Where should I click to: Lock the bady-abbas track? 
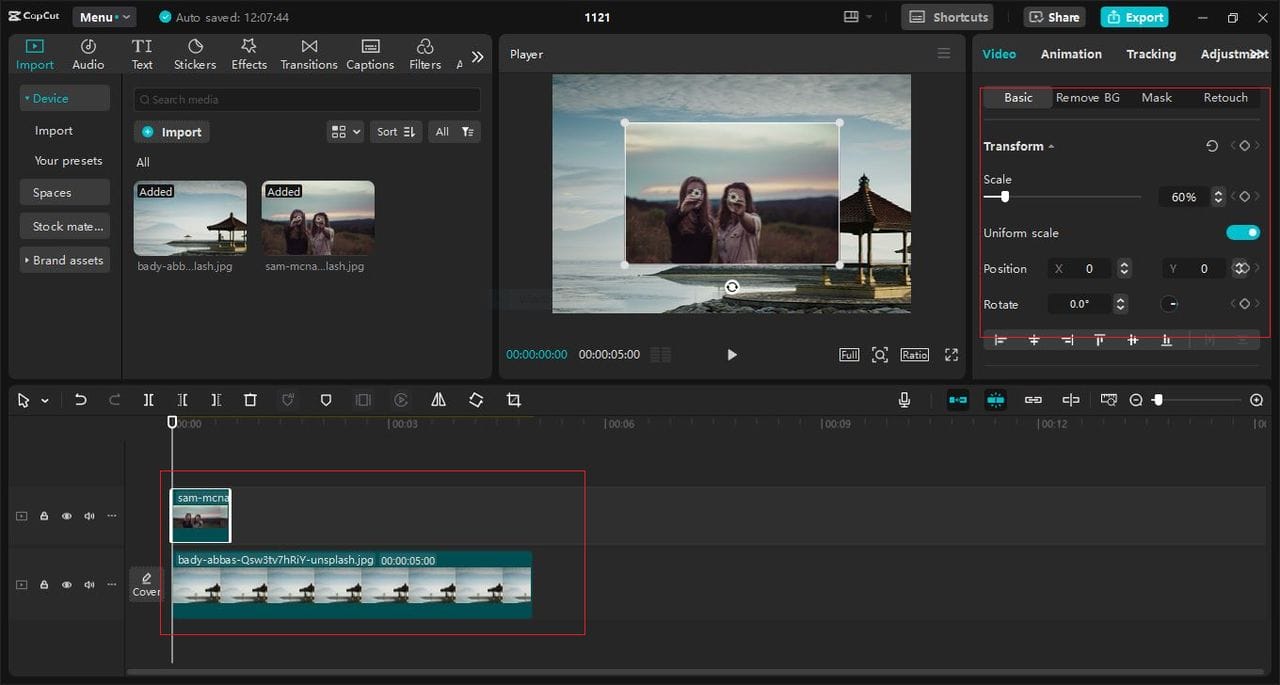coord(43,584)
